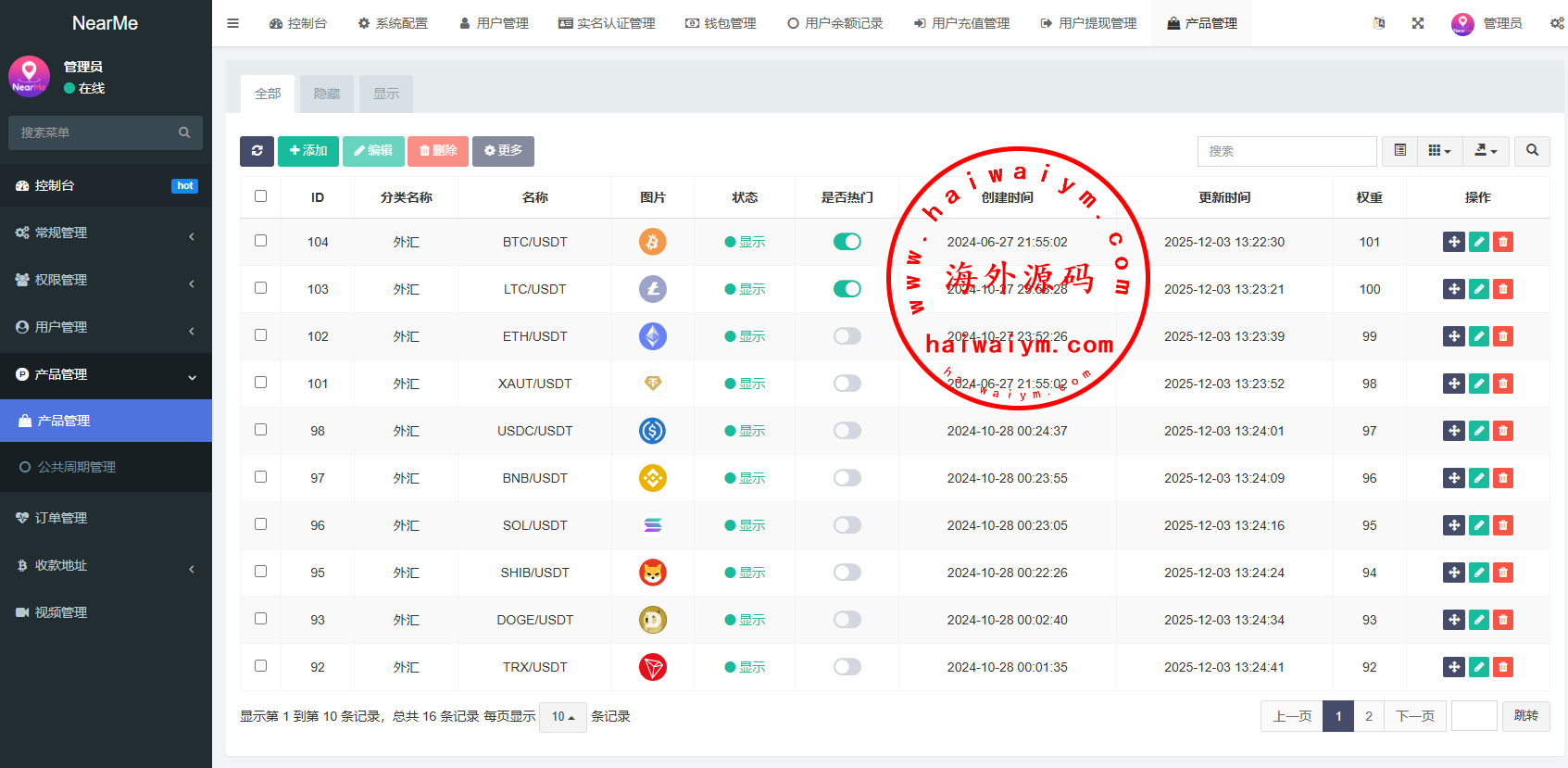The height and width of the screenshot is (768, 1568).
Task: Click the green edit pencil for LTC/USDT row
Action: coord(1479,289)
